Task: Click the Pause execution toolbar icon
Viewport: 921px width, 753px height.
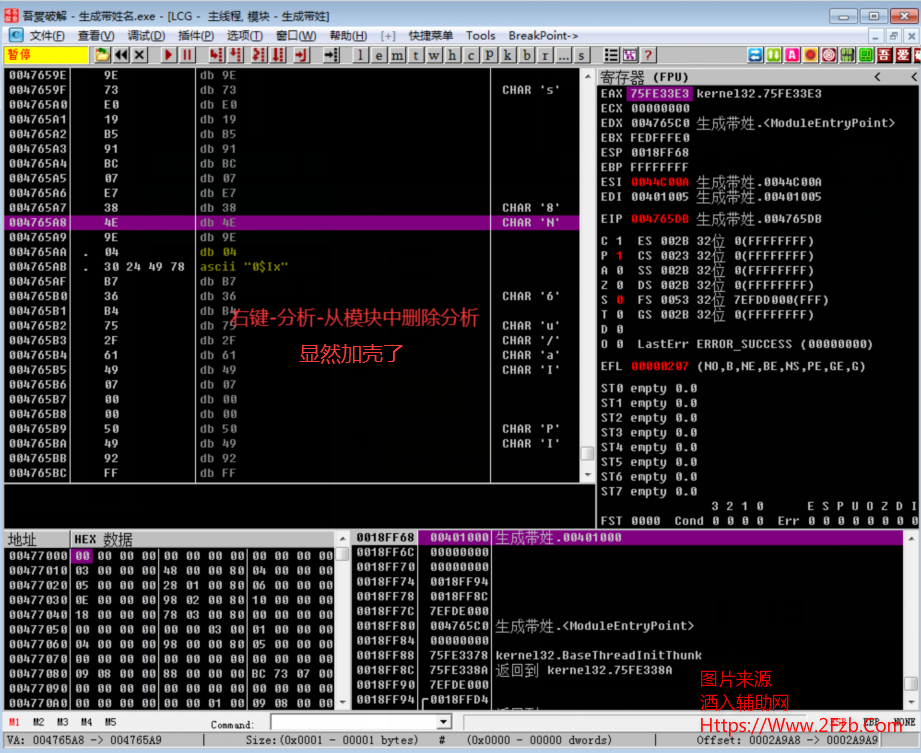Action: tap(188, 55)
